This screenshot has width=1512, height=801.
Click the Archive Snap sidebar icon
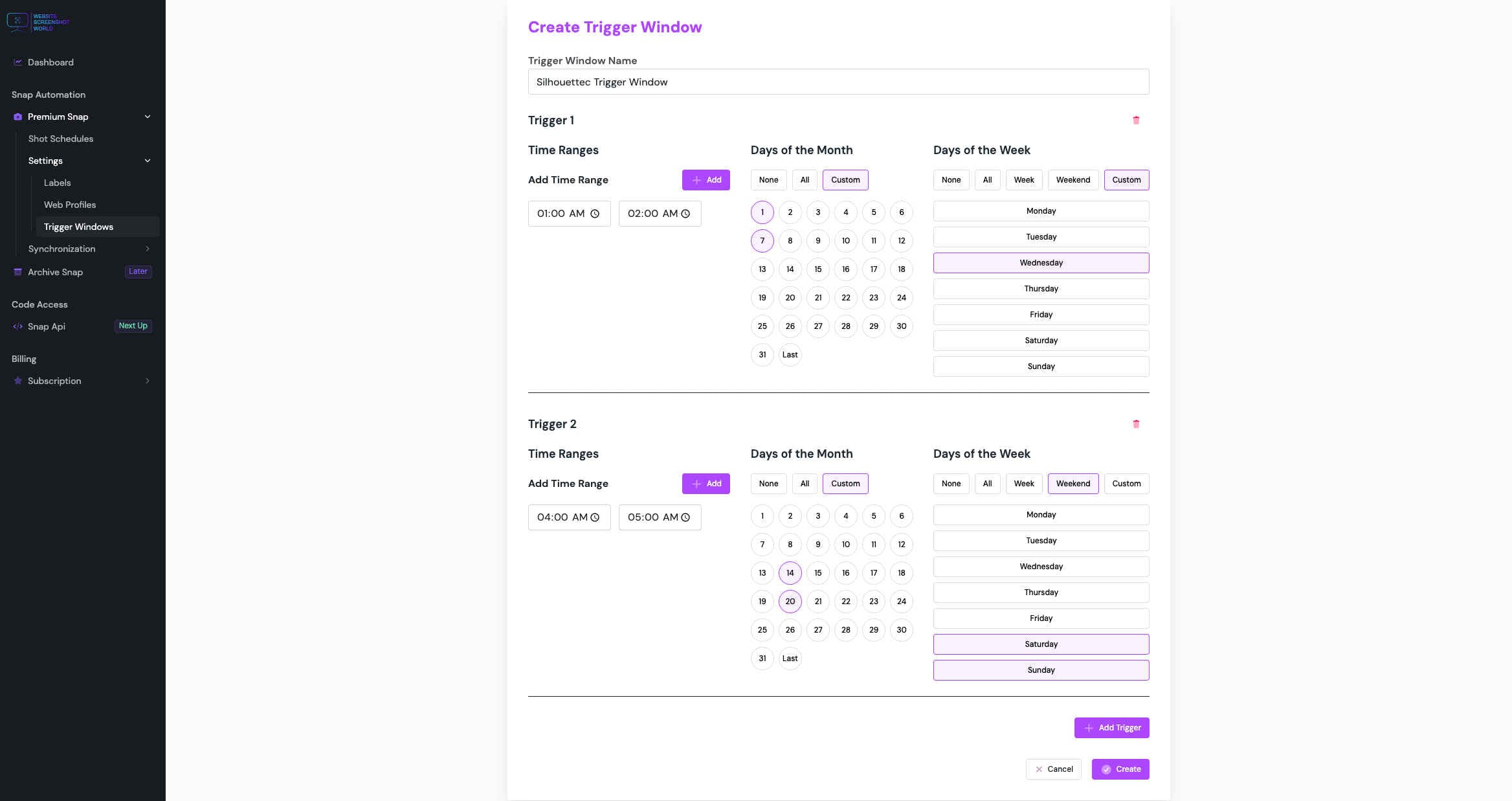(18, 272)
